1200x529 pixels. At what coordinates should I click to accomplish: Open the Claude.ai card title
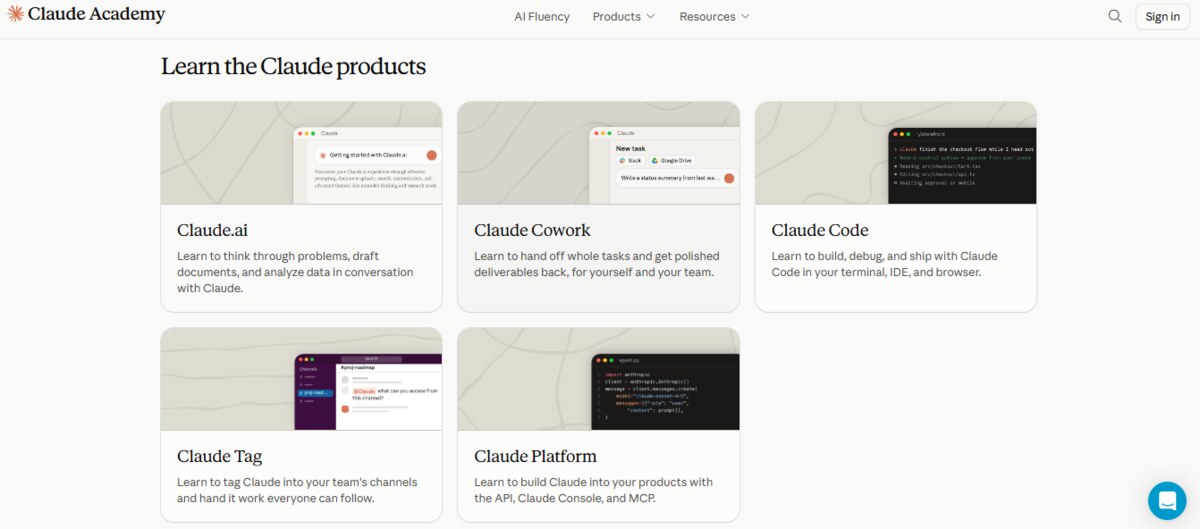pos(212,230)
